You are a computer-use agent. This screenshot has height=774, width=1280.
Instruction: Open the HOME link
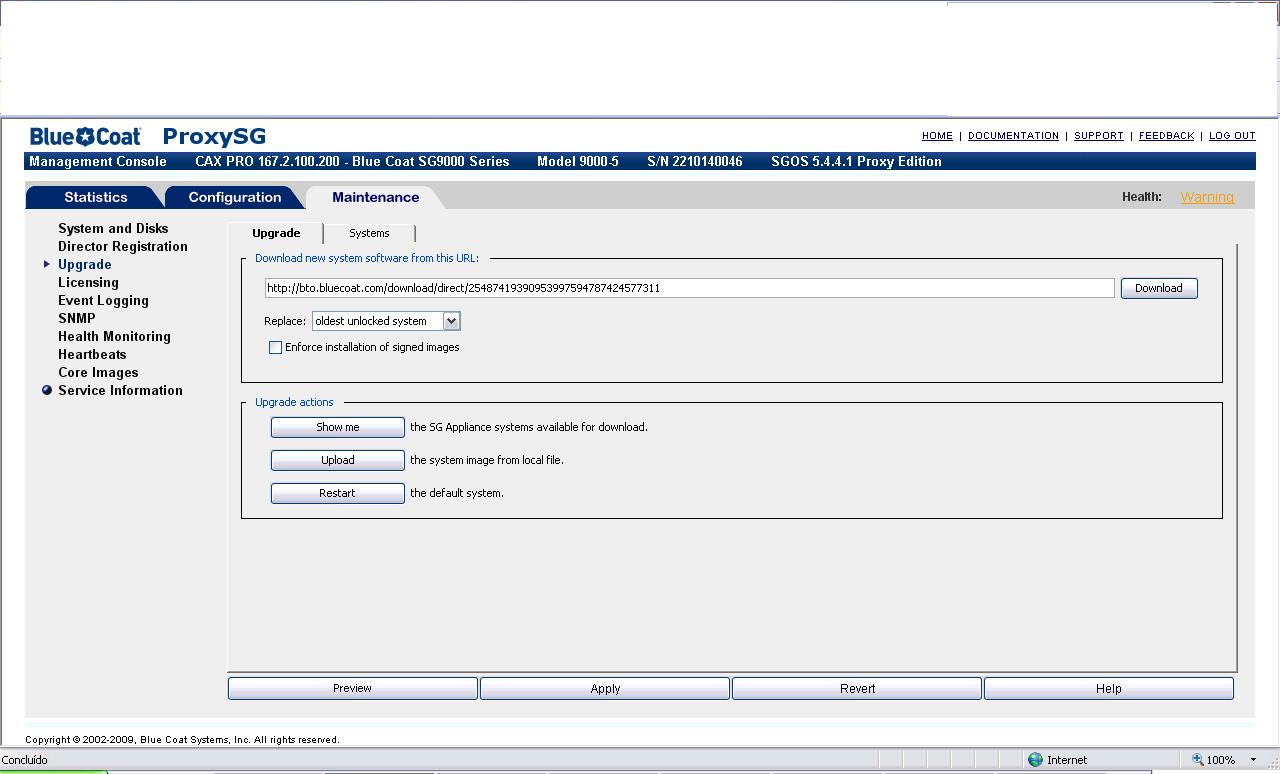click(937, 136)
